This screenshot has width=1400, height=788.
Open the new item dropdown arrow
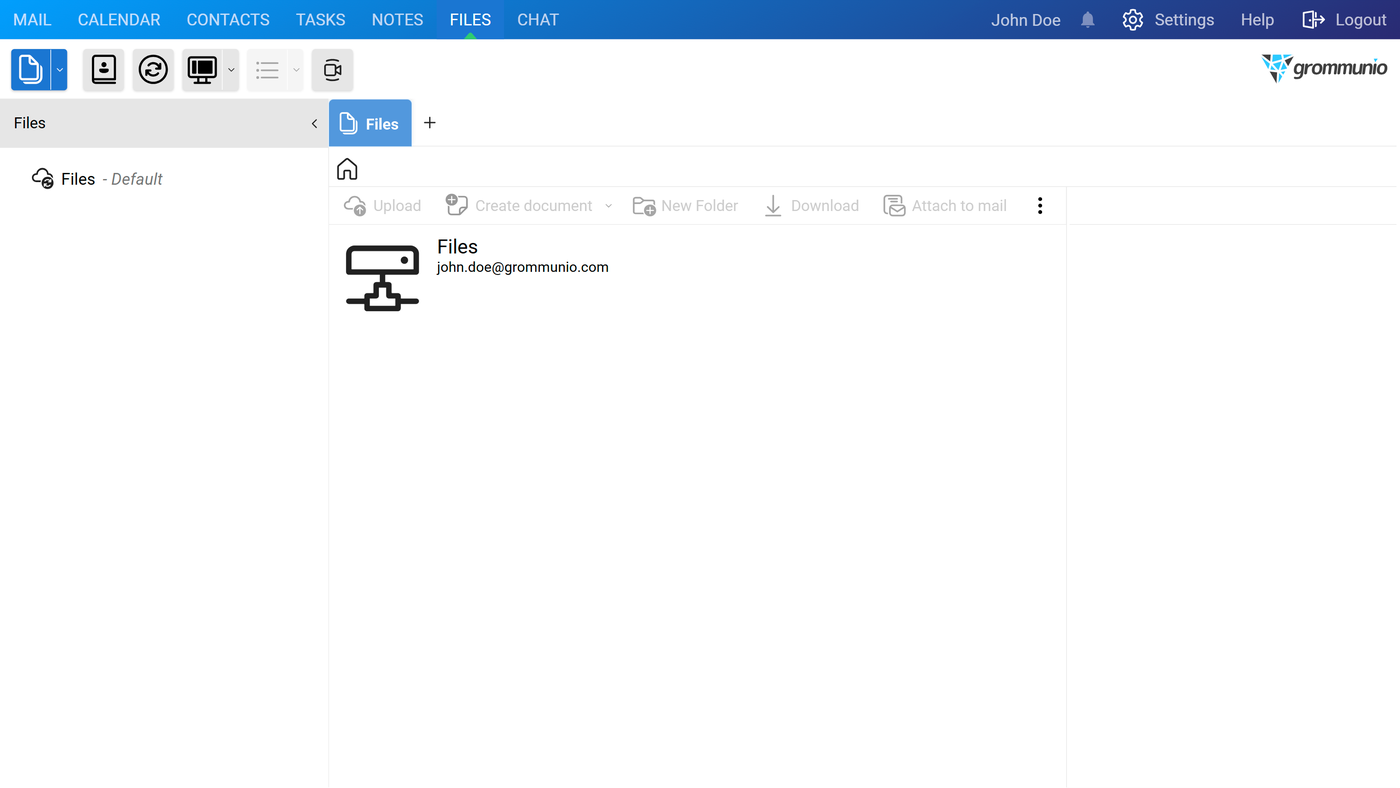pos(59,70)
